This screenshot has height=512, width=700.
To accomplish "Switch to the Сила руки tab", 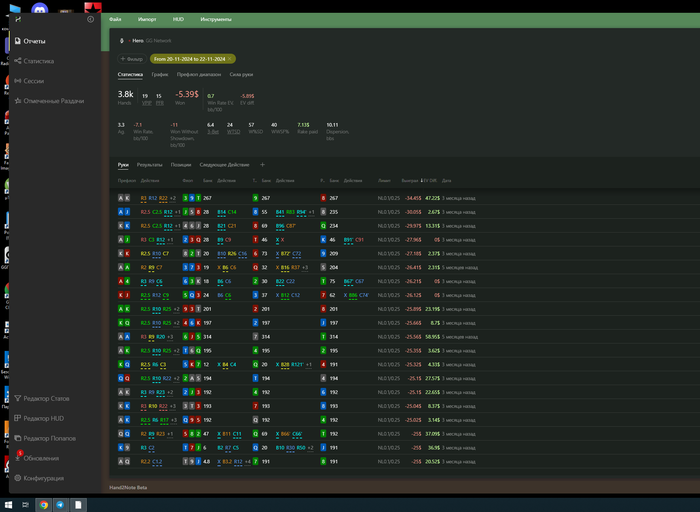I will (241, 75).
